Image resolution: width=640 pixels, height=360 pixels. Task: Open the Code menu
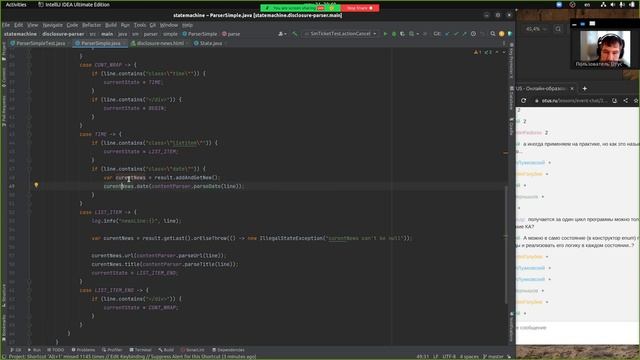click(72, 25)
